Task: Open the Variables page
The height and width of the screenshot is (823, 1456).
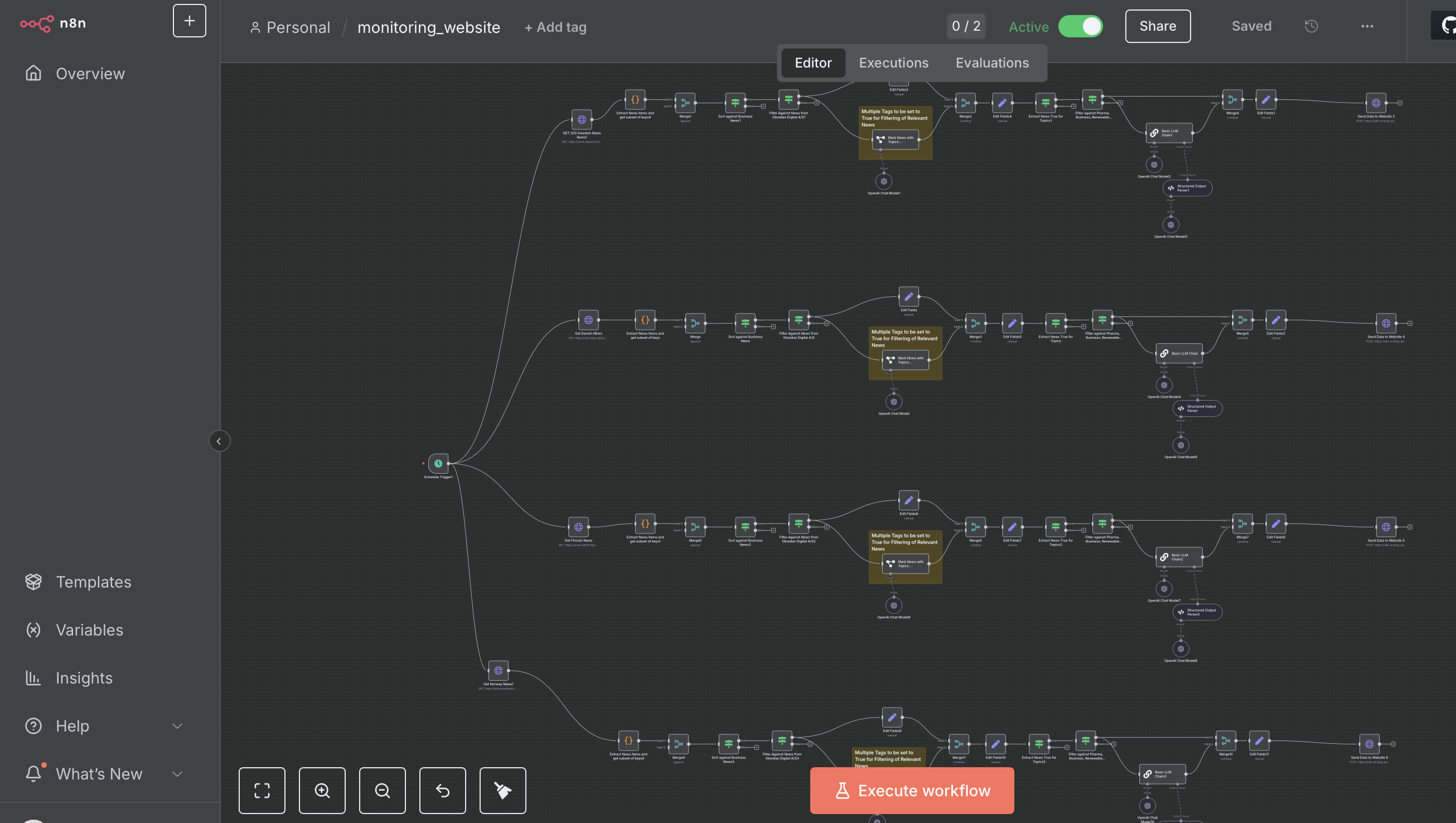Action: point(89,630)
